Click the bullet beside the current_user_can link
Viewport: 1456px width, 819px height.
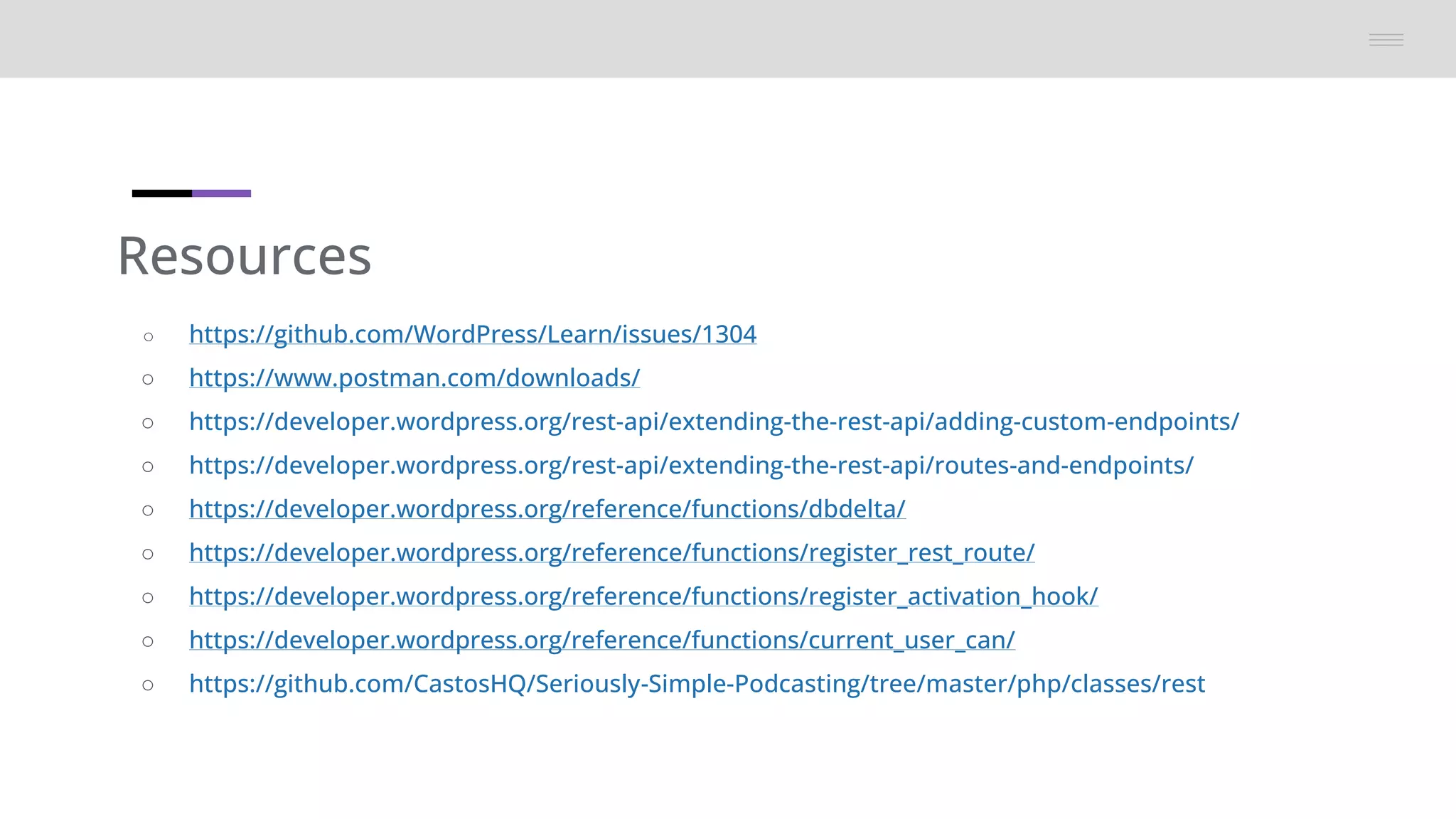tap(148, 642)
